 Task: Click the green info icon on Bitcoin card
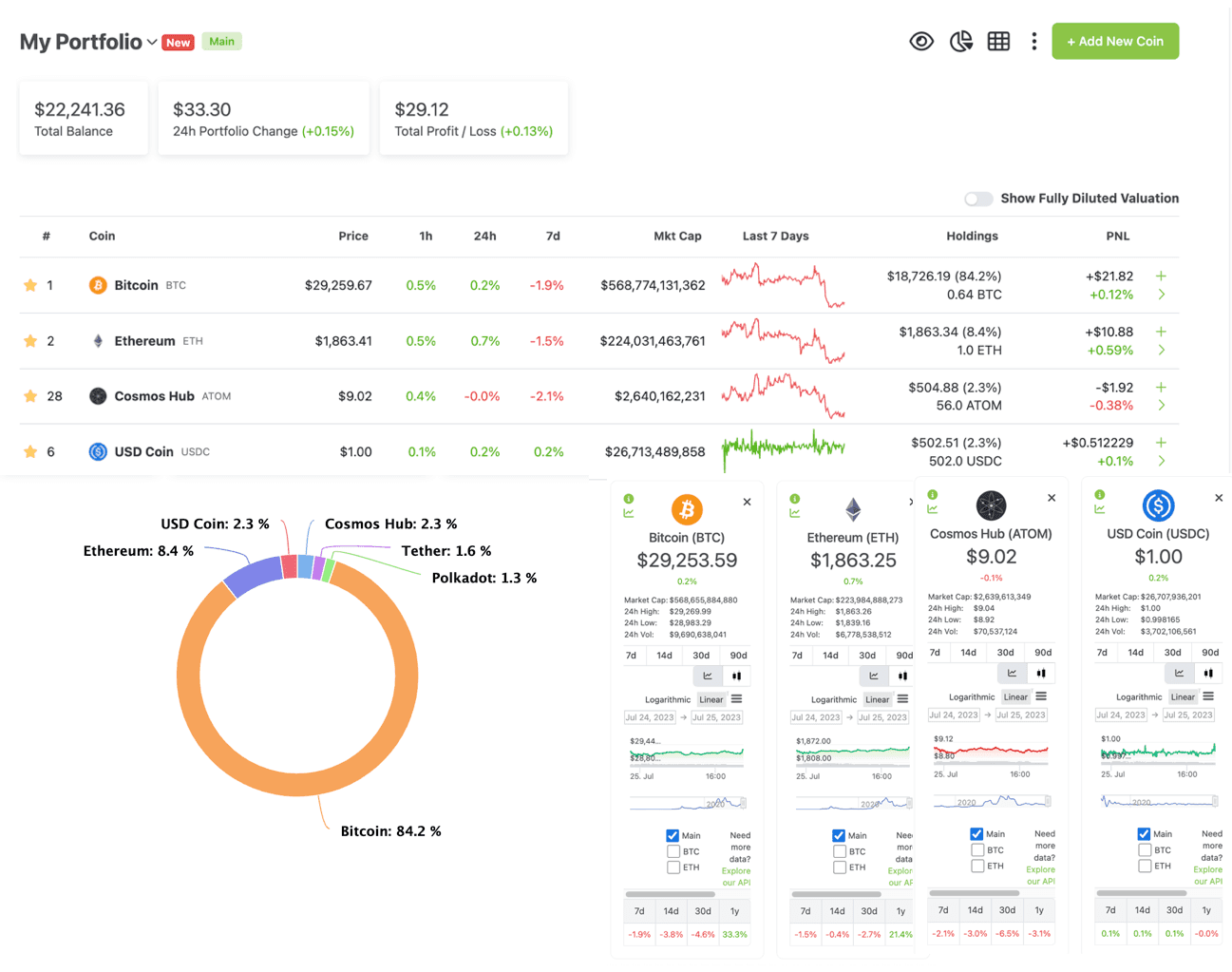[x=629, y=499]
